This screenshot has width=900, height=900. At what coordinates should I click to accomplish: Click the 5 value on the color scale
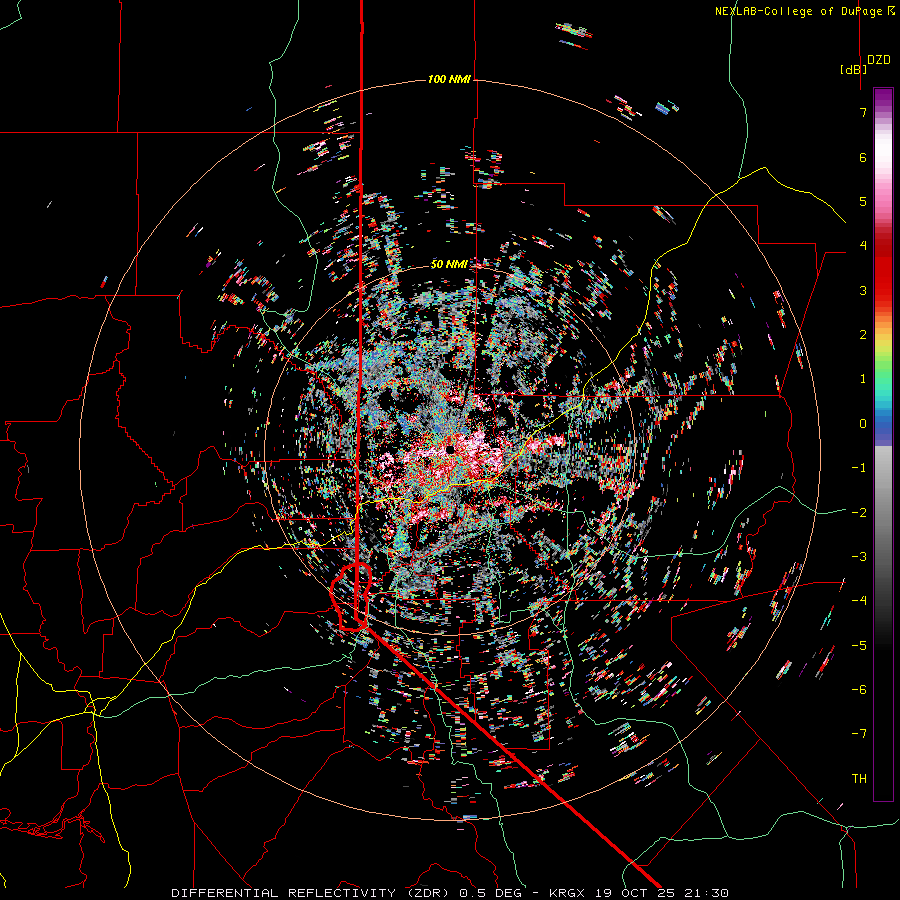(863, 201)
